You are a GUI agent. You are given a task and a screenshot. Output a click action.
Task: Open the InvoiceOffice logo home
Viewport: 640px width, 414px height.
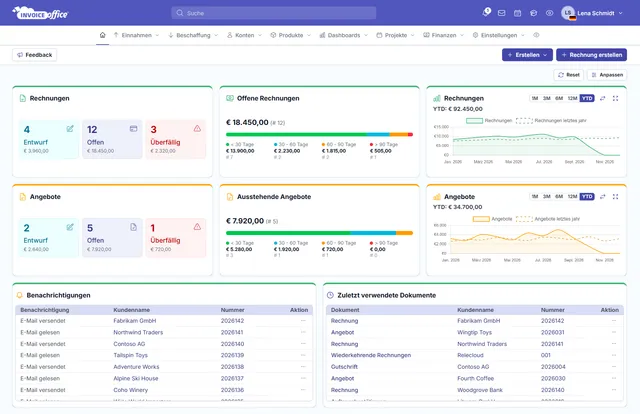tap(40, 13)
